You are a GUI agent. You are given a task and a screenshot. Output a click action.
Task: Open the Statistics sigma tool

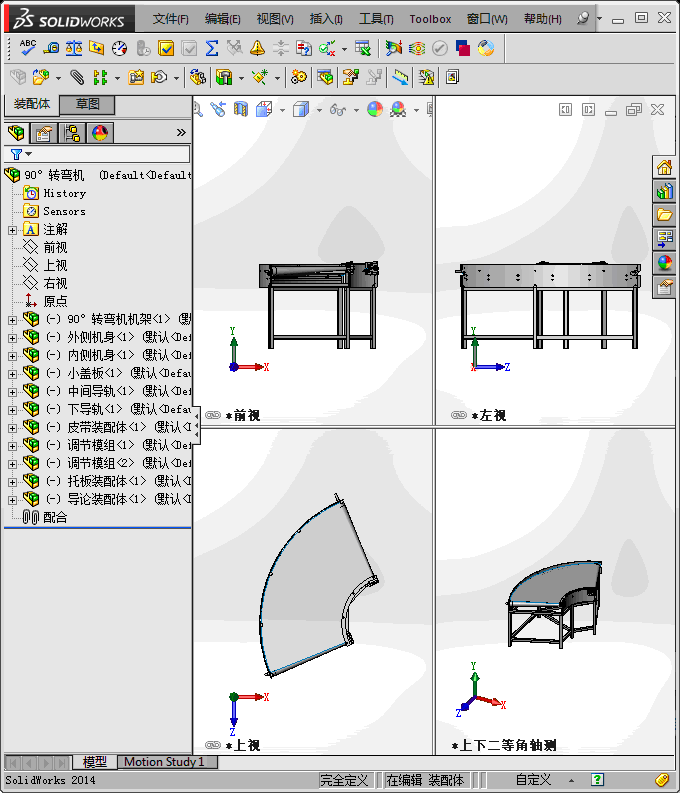[212, 48]
